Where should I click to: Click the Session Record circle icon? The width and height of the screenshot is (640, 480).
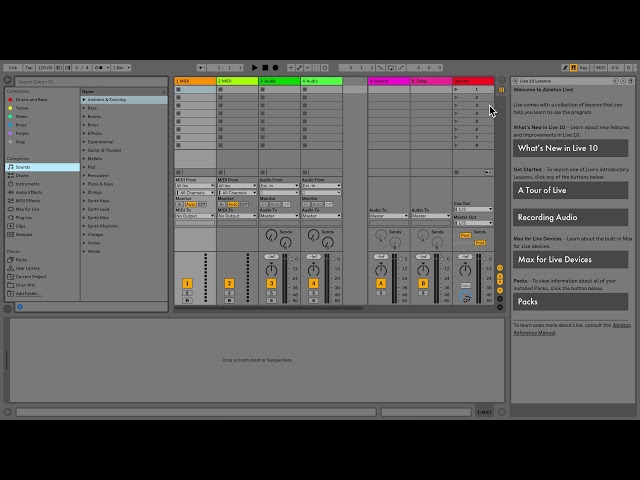tap(325, 68)
